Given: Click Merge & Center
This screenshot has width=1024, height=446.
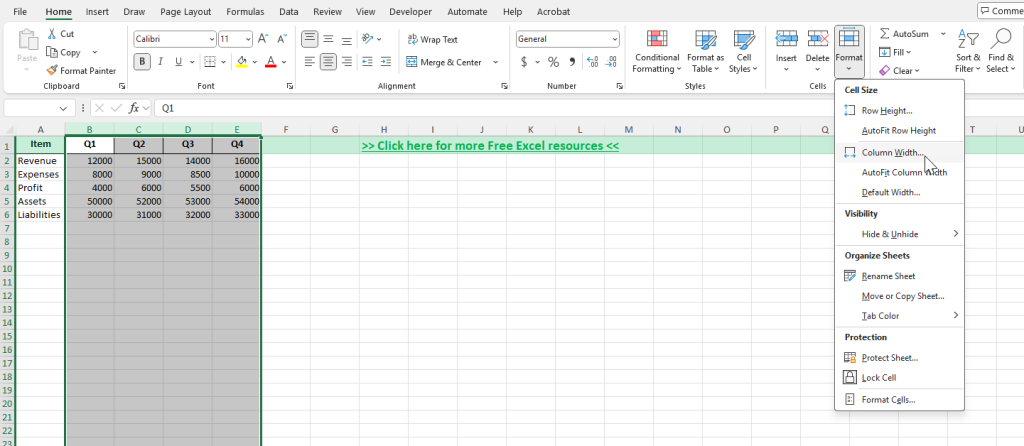Looking at the screenshot, I should 444,62.
